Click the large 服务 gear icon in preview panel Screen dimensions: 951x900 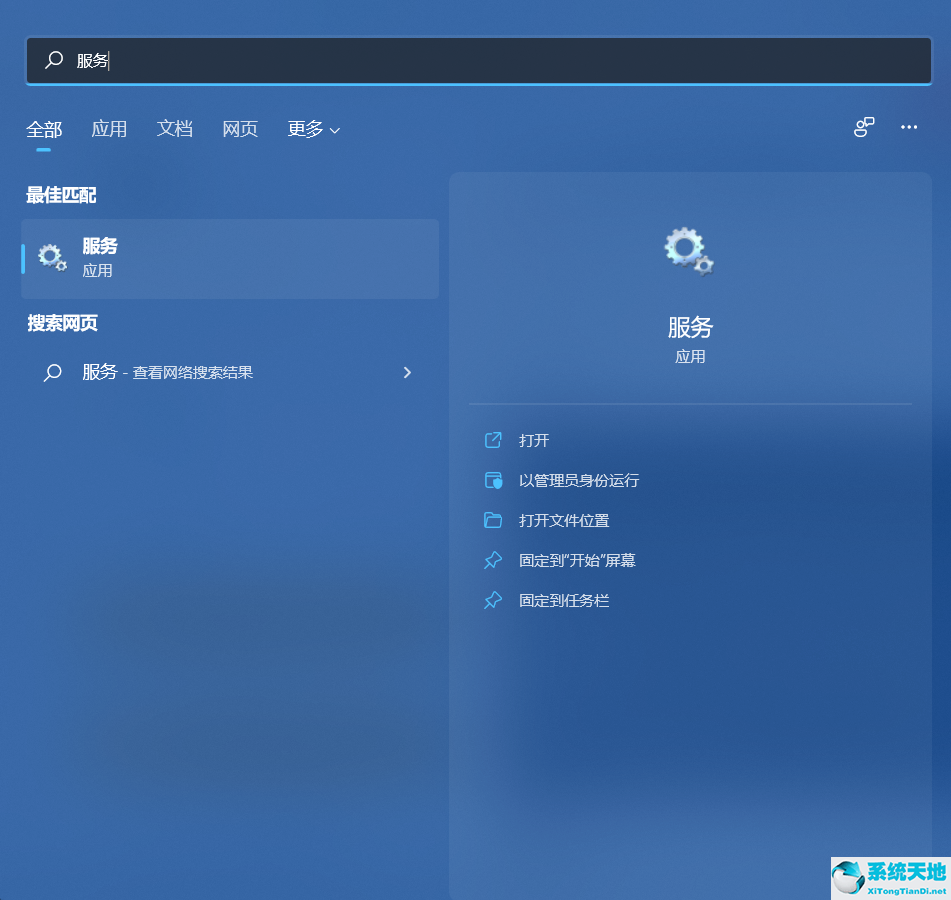point(688,252)
